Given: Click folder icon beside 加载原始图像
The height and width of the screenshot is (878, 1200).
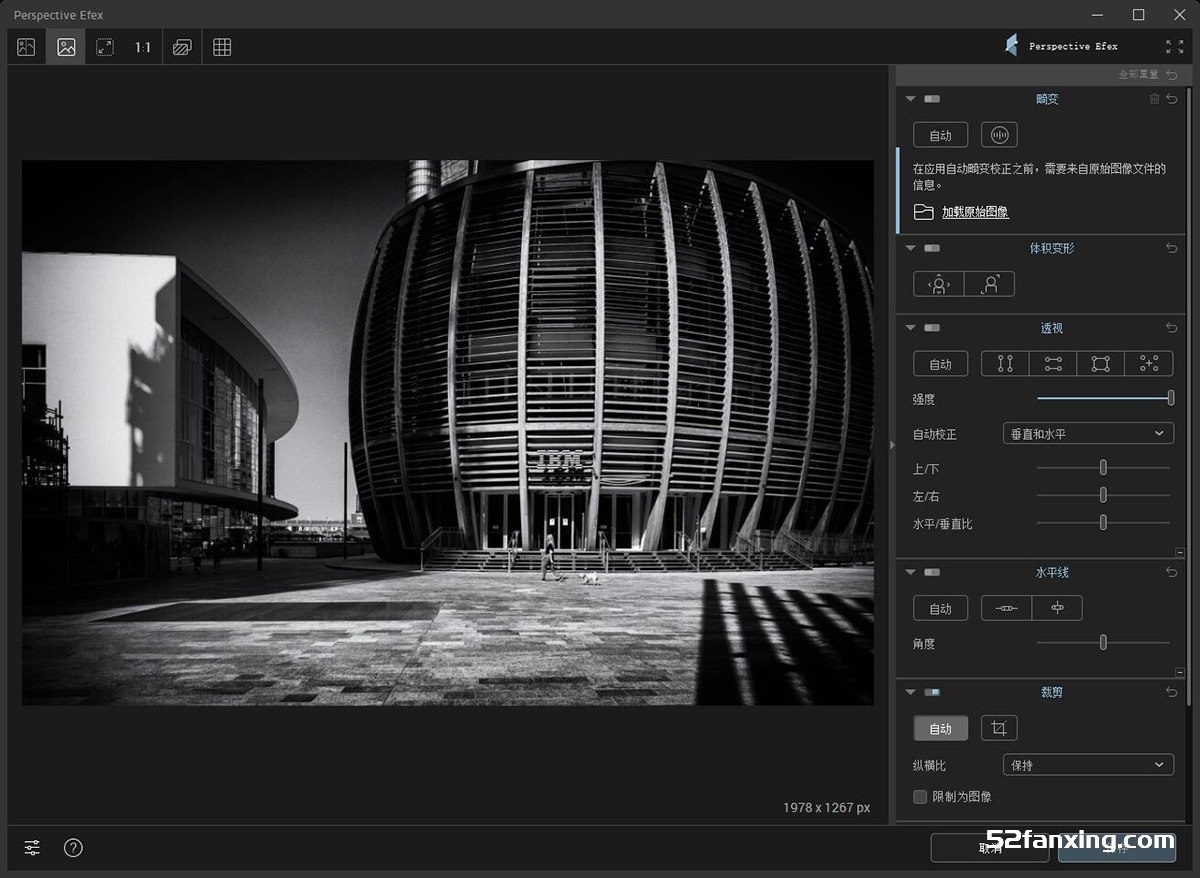Looking at the screenshot, I should click(x=924, y=212).
